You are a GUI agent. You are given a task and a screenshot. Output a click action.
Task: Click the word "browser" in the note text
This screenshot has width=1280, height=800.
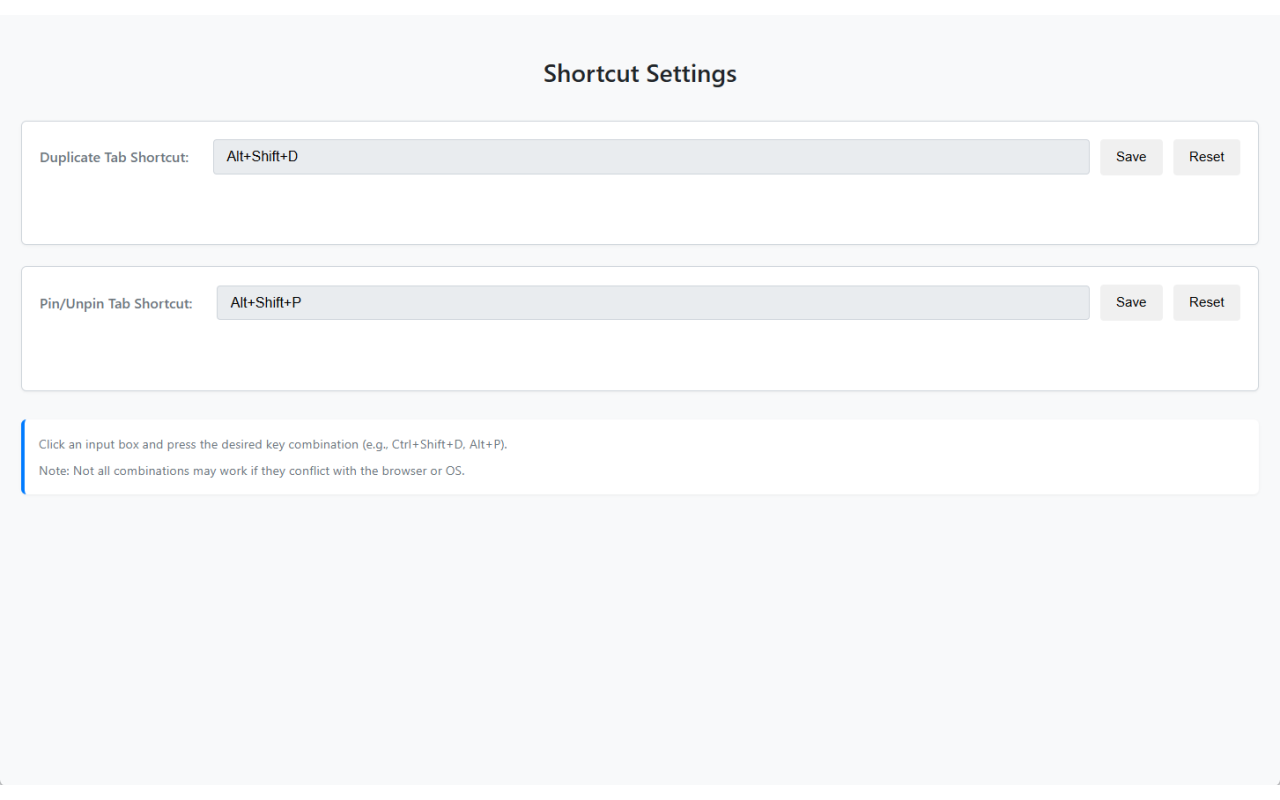click(403, 471)
